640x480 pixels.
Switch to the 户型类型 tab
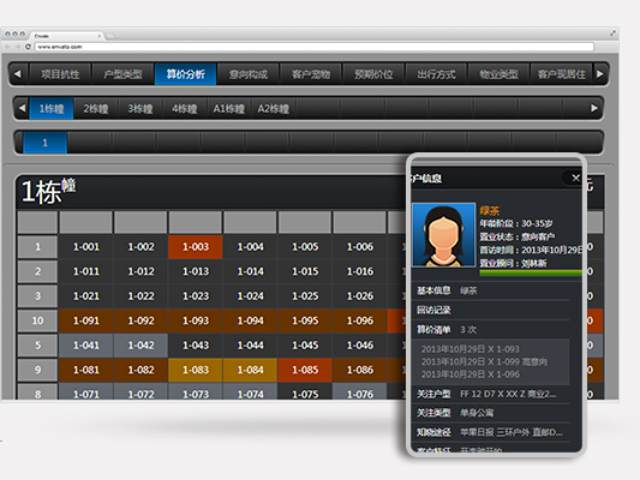tap(123, 74)
